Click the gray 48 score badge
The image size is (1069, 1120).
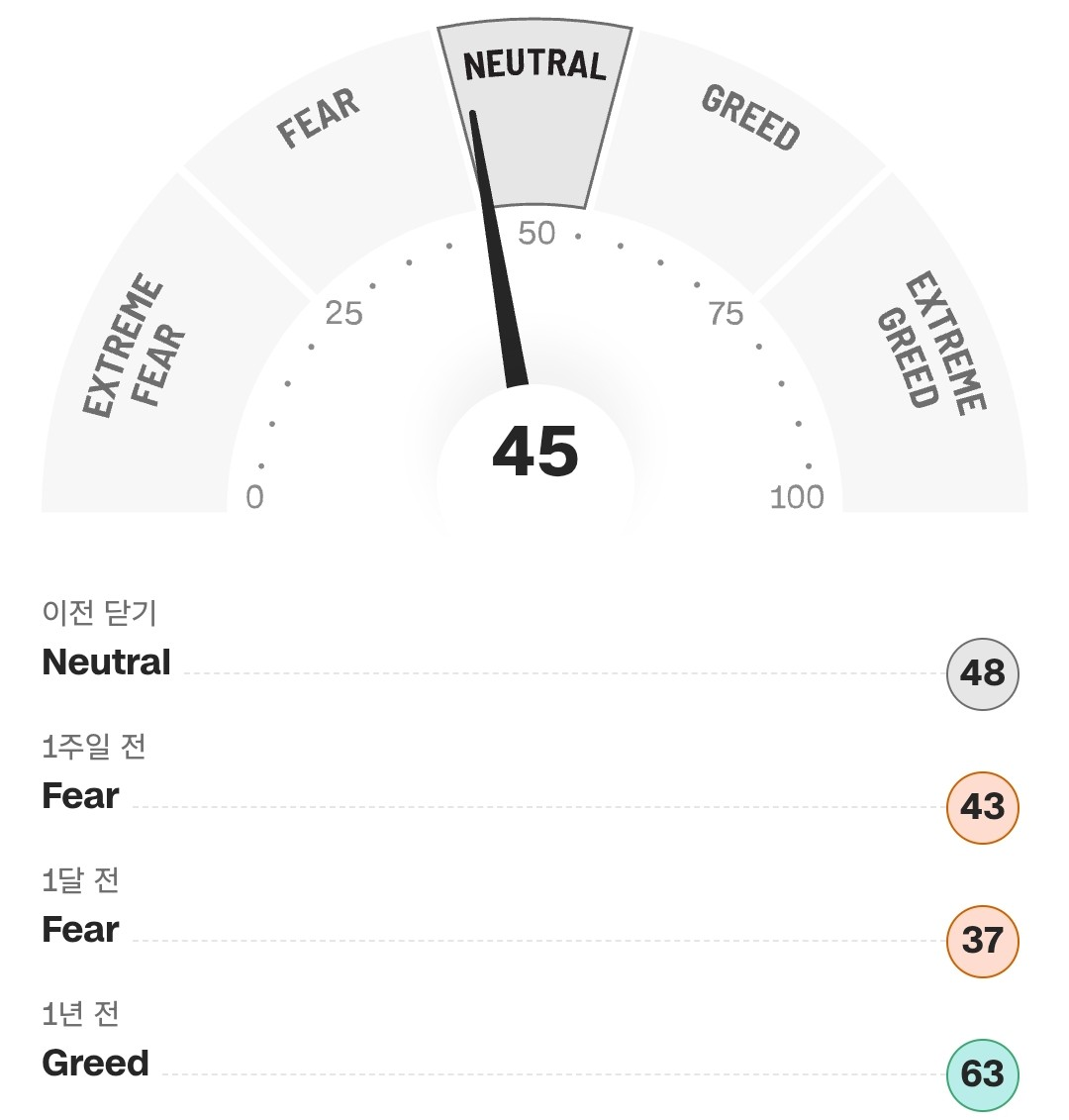tap(982, 673)
